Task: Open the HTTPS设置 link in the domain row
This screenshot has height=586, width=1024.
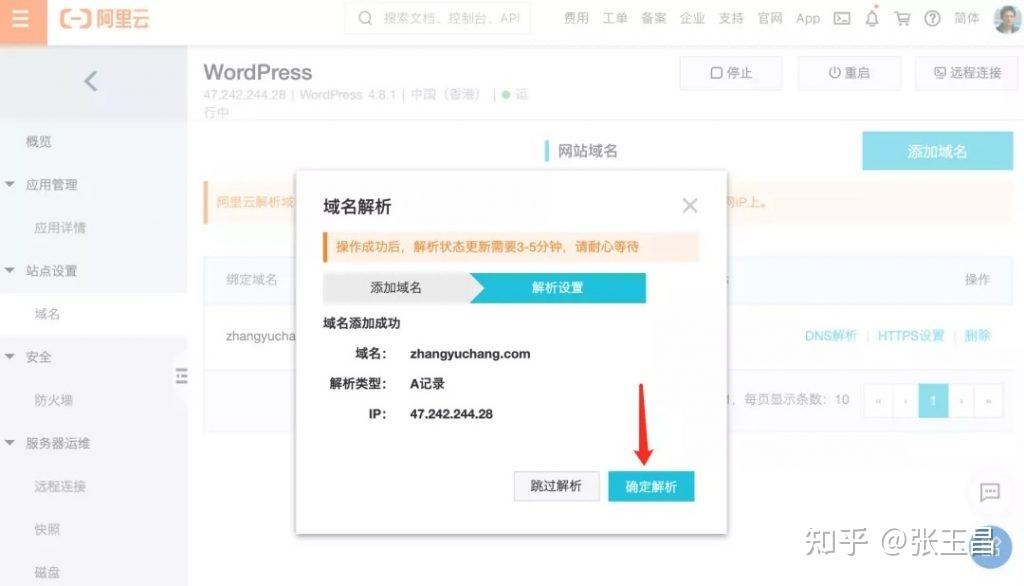Action: pos(910,336)
